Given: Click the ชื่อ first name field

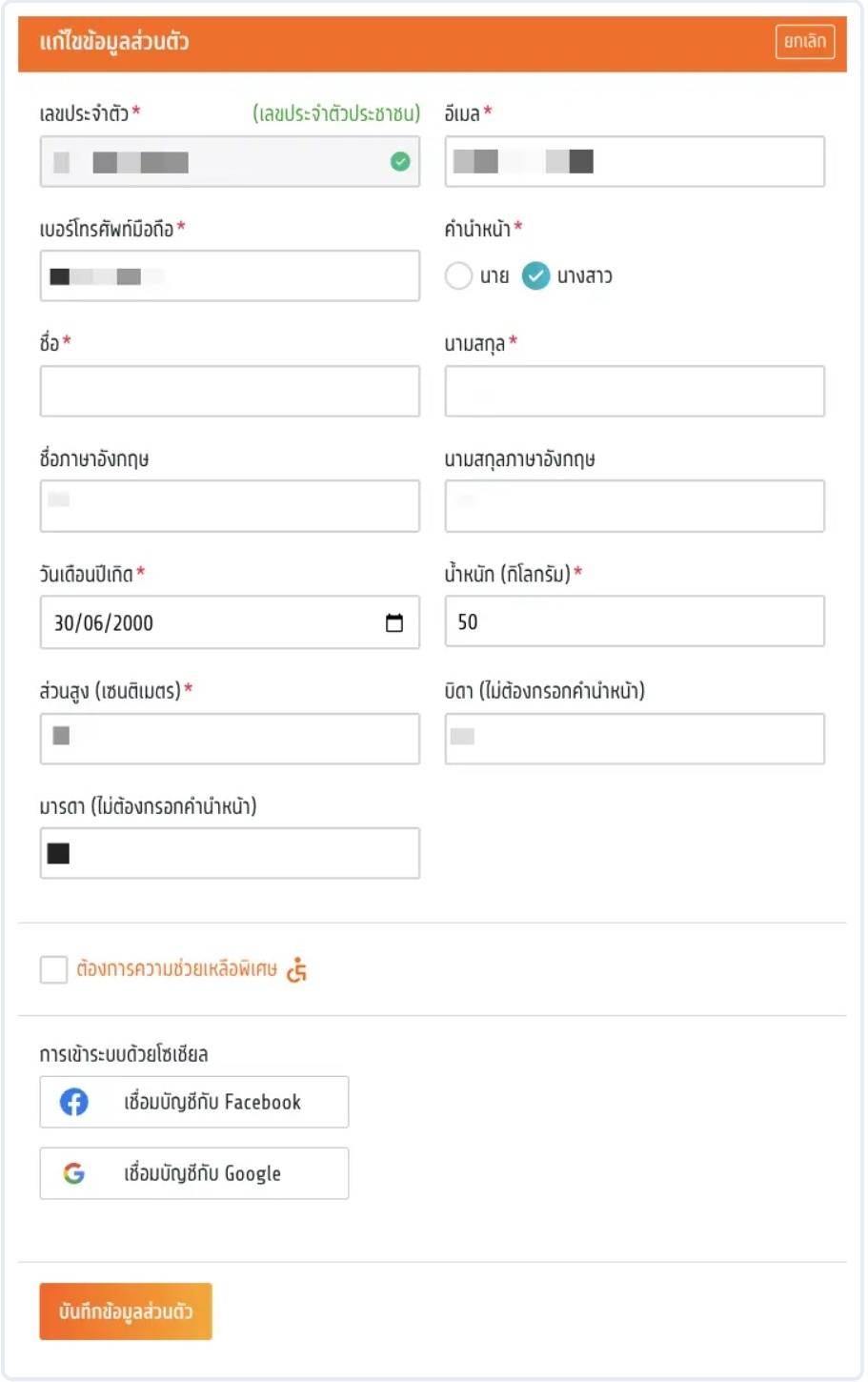Looking at the screenshot, I should click(x=230, y=392).
